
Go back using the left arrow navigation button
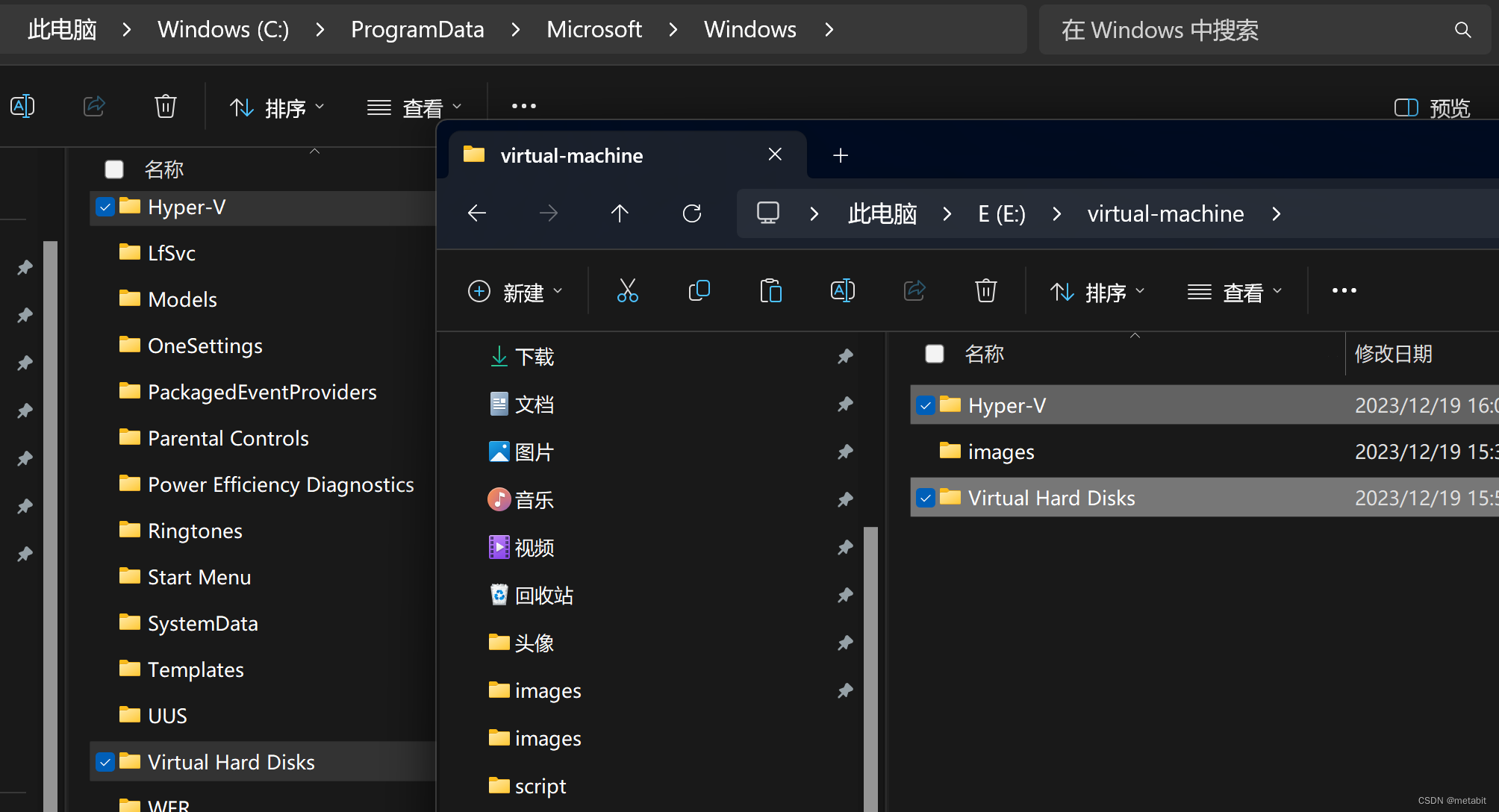point(477,213)
